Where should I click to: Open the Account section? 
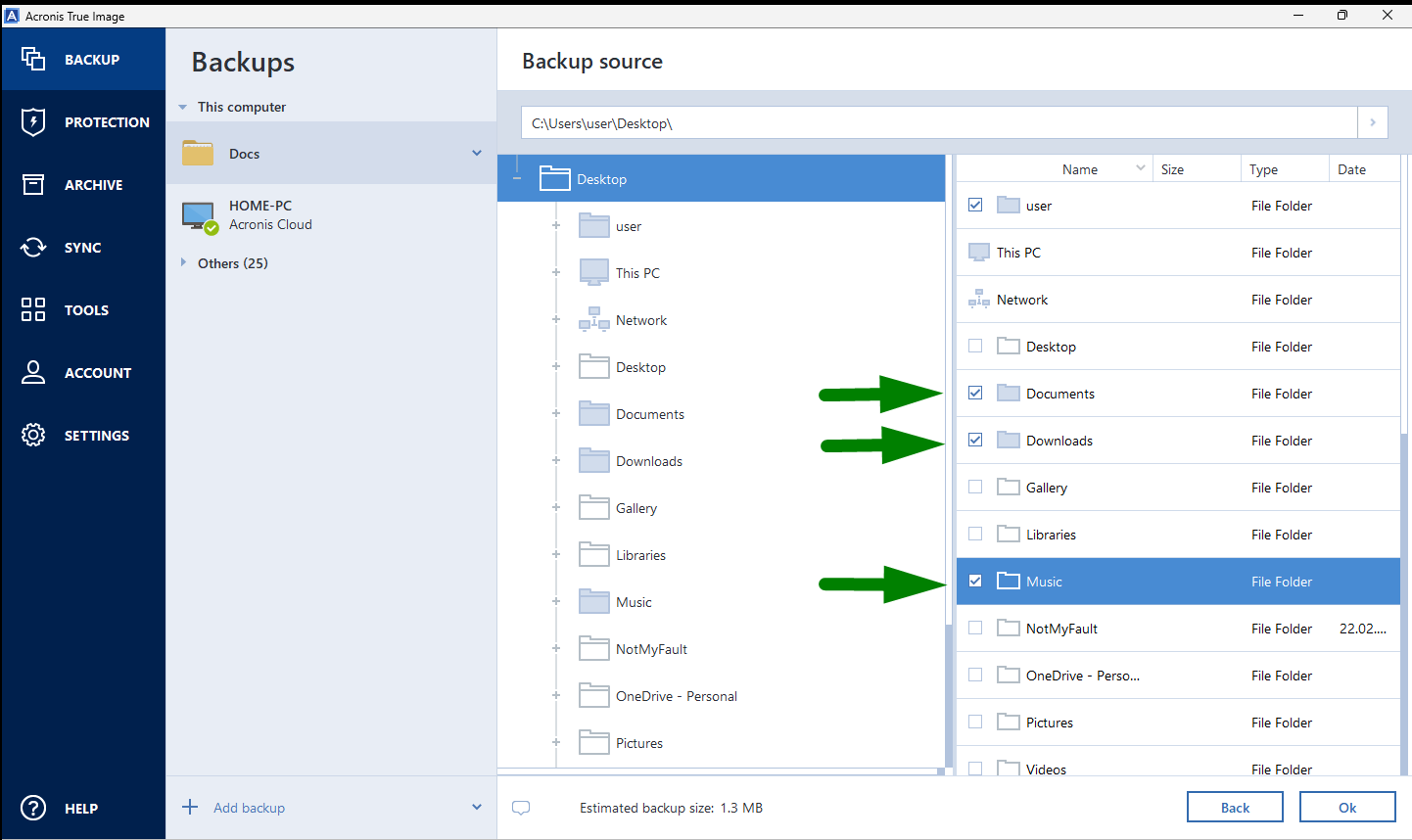[x=82, y=372]
